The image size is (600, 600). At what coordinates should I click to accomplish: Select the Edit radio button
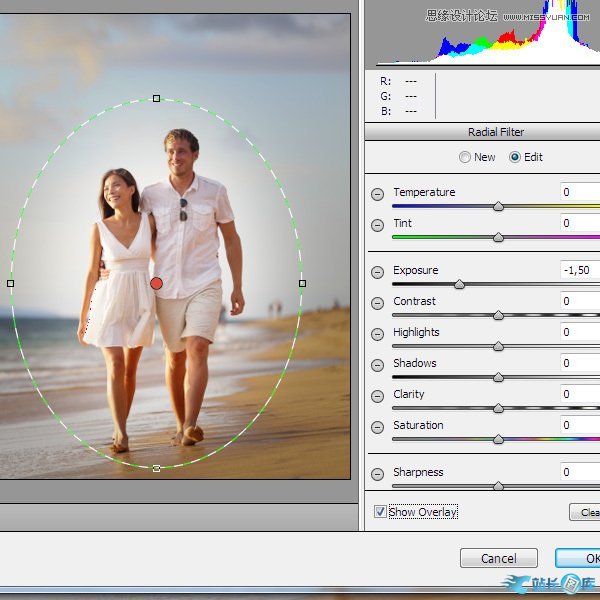coord(515,157)
